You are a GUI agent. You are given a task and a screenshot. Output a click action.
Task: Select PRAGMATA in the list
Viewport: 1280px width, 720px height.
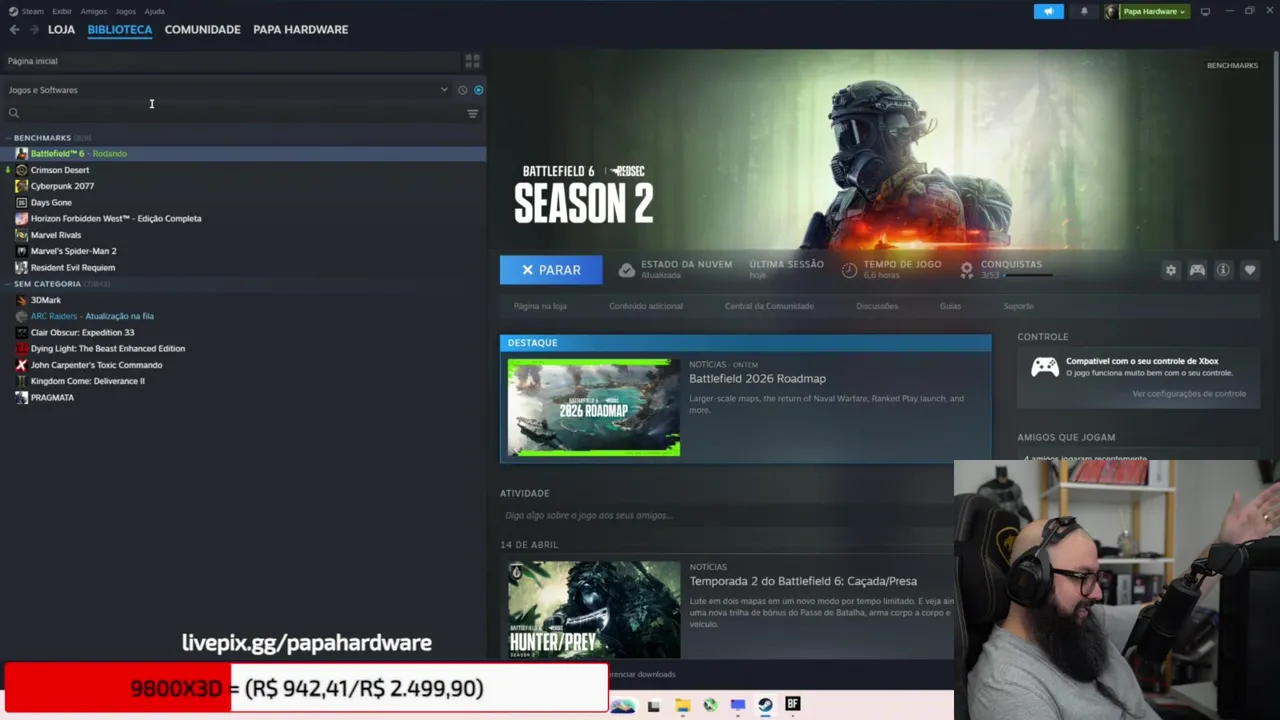coord(243,398)
